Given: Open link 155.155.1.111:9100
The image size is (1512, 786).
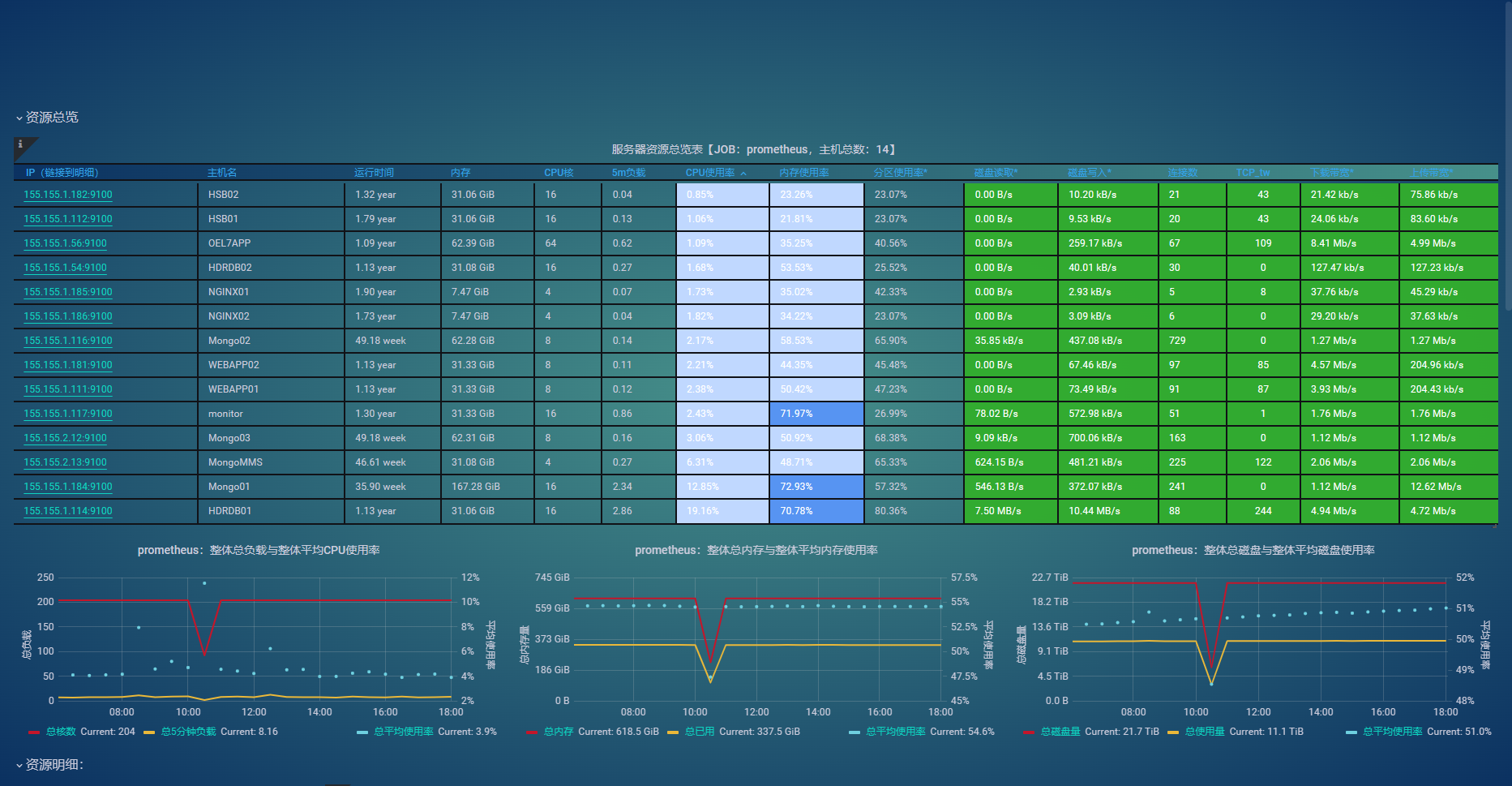Looking at the screenshot, I should (68, 389).
